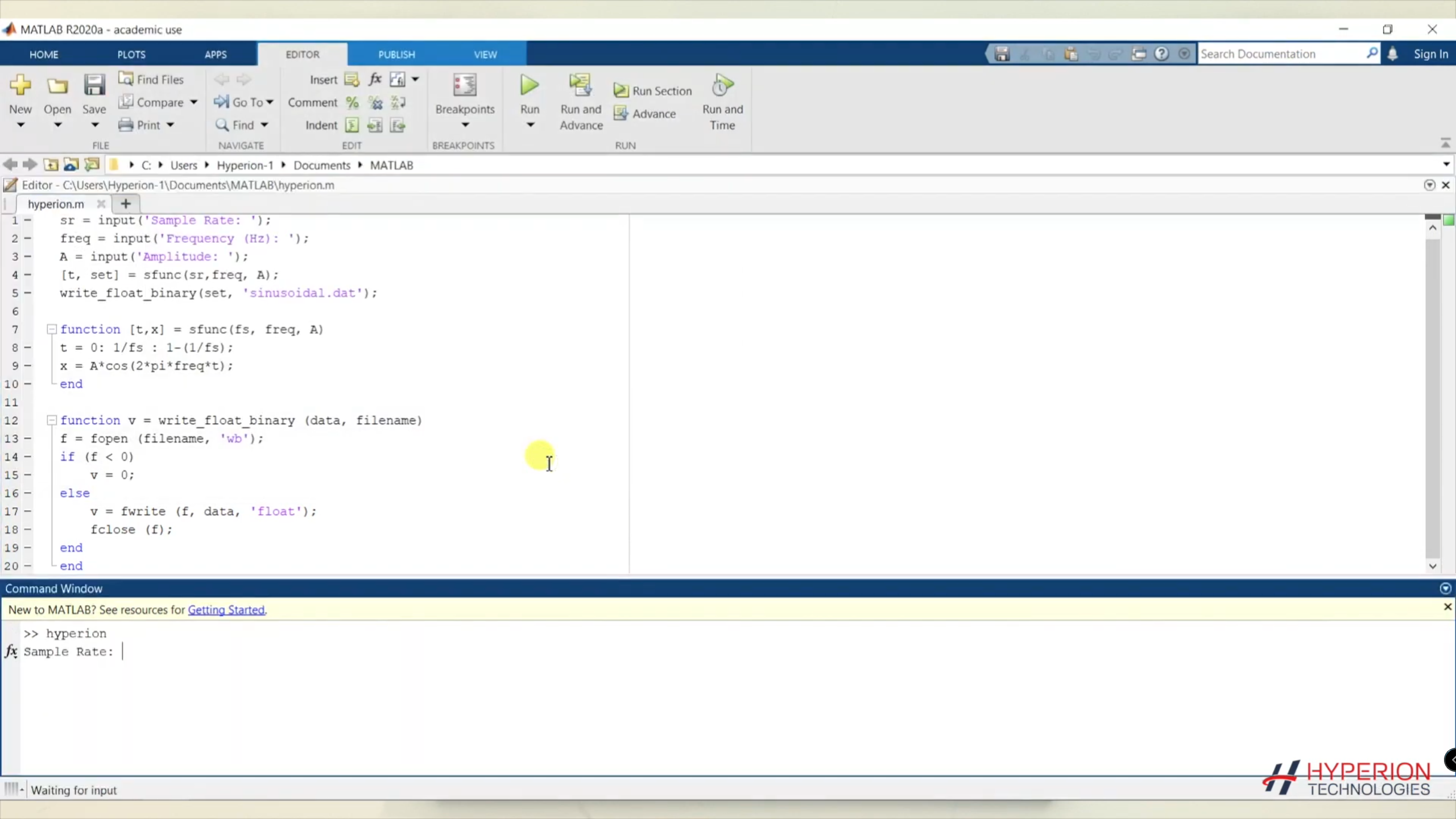Screen dimensions: 1456x819
Task: Switch to the VIEW tab
Action: pos(485,55)
